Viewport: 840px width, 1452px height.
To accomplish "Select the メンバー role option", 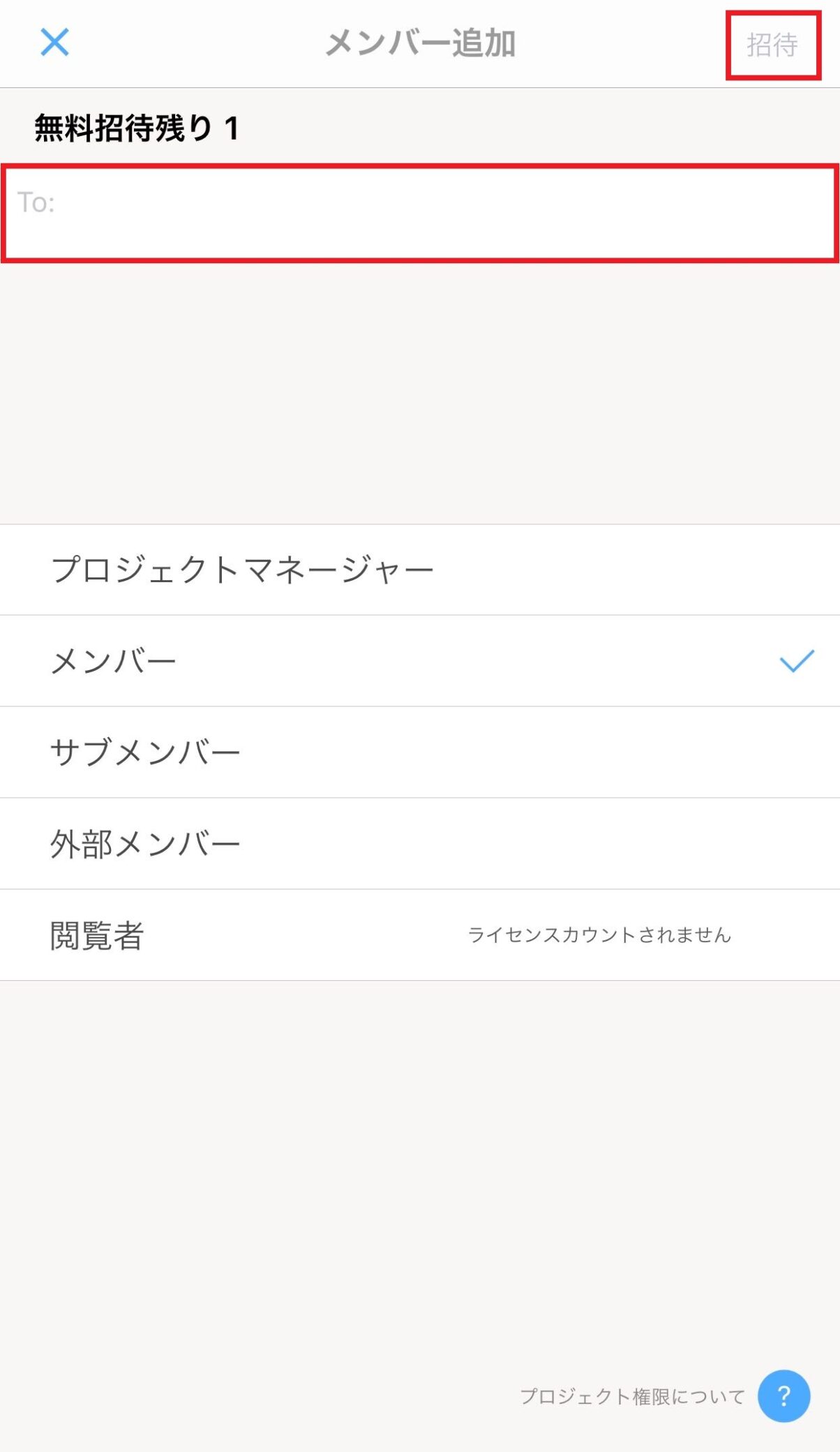I will point(420,661).
